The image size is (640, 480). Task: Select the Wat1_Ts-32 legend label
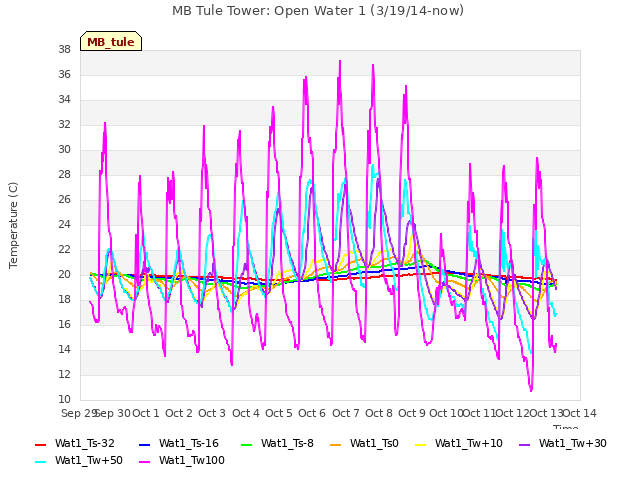click(x=84, y=444)
